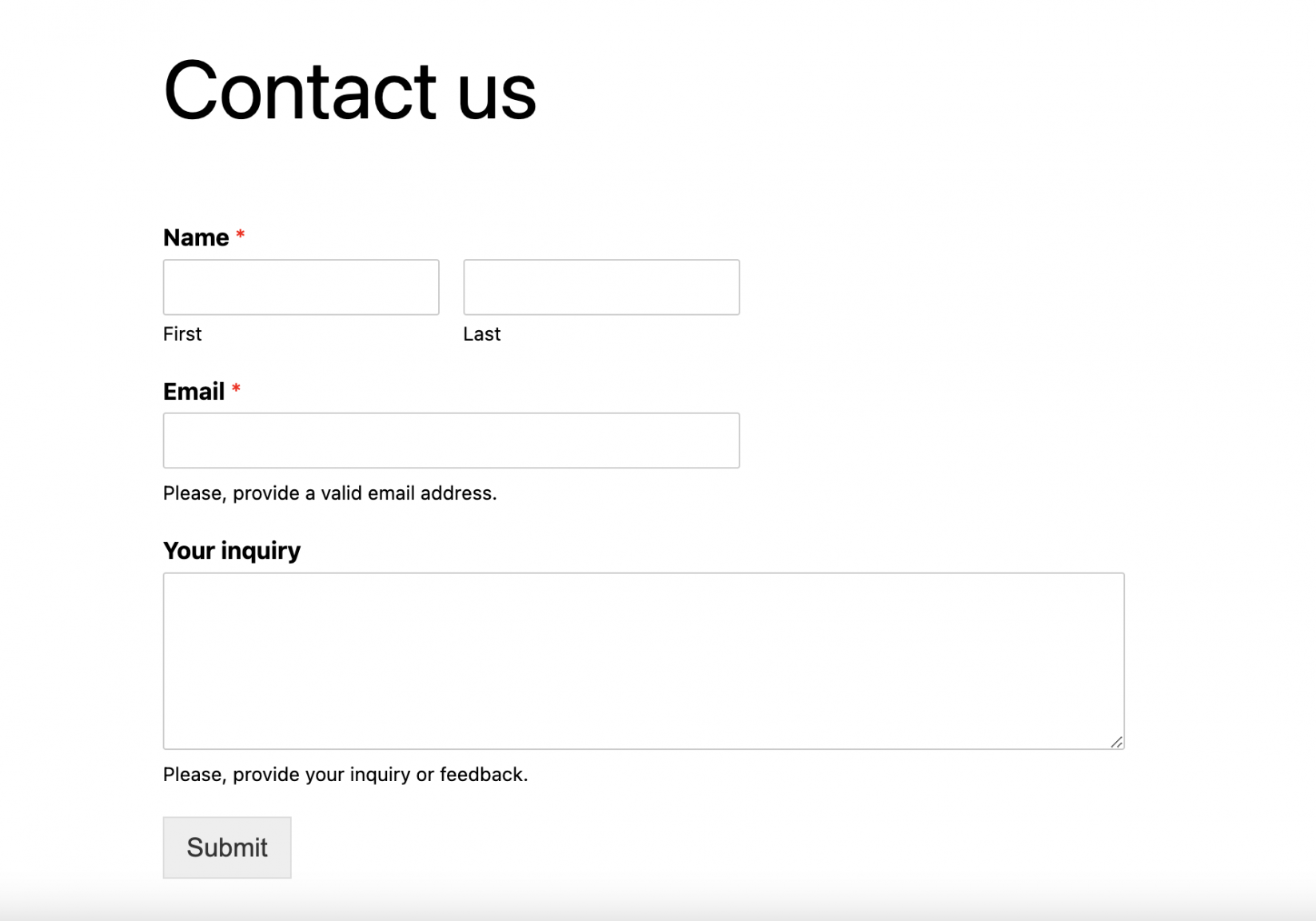Click the Your inquiry label

coord(232,550)
